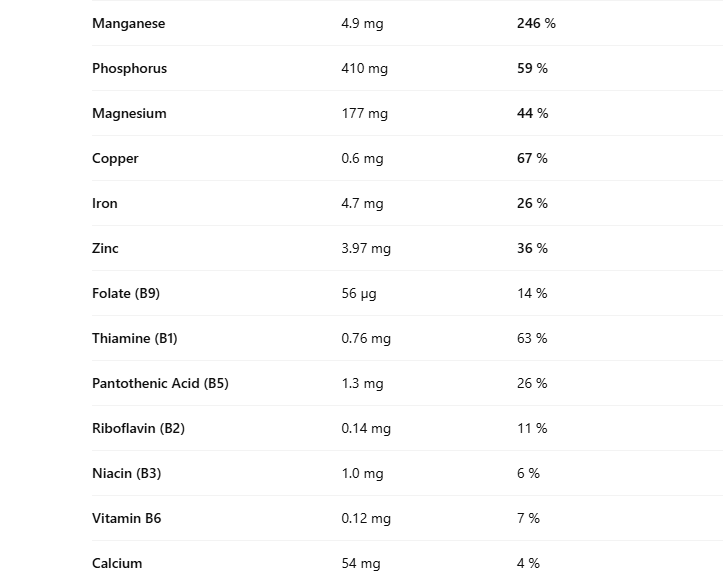This screenshot has width=723, height=583.
Task: Click the Thiamine (B1) label
Action: tap(134, 338)
